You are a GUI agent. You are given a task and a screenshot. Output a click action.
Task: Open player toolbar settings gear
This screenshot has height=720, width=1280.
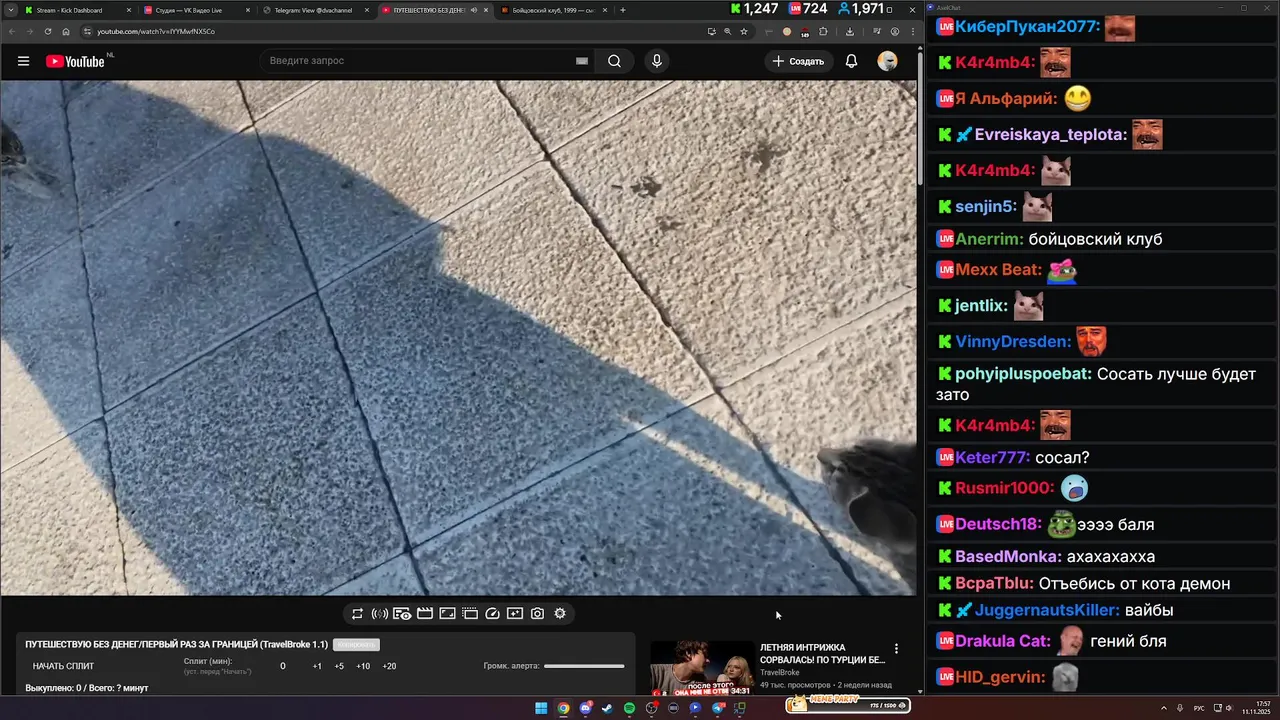[x=560, y=613]
